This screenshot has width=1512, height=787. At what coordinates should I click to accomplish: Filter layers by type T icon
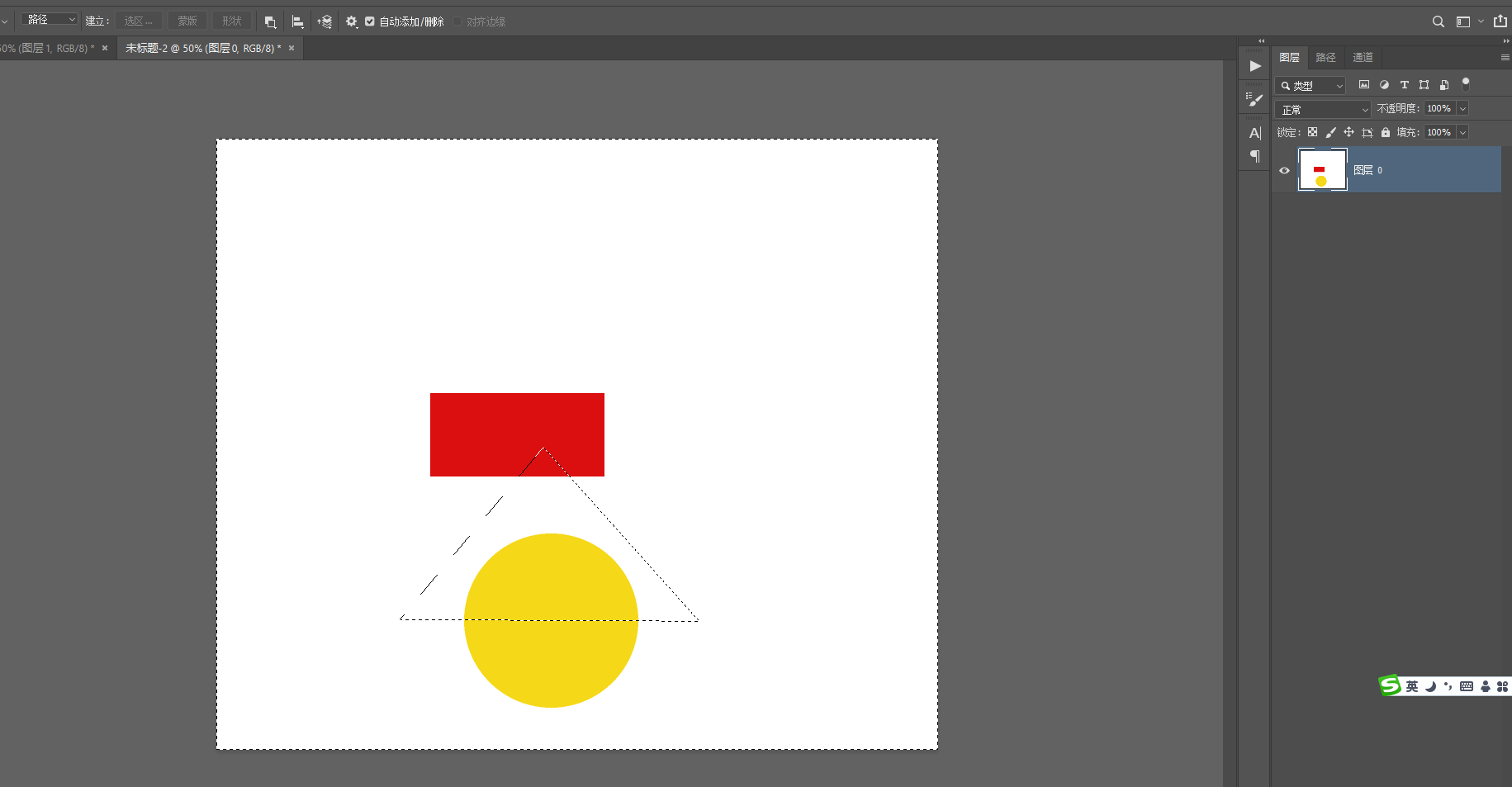1404,84
